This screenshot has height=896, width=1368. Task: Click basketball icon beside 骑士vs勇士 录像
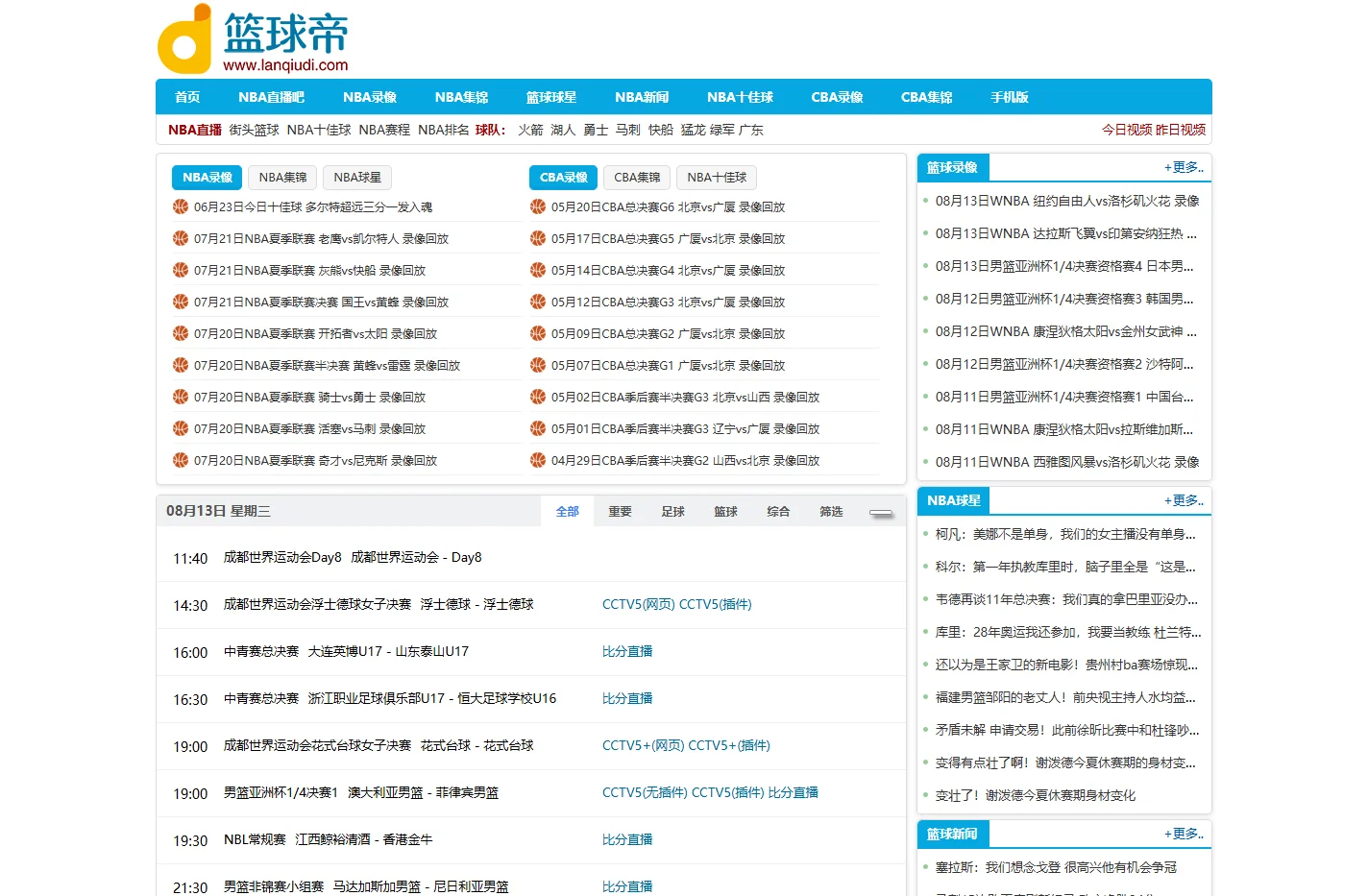pos(181,397)
